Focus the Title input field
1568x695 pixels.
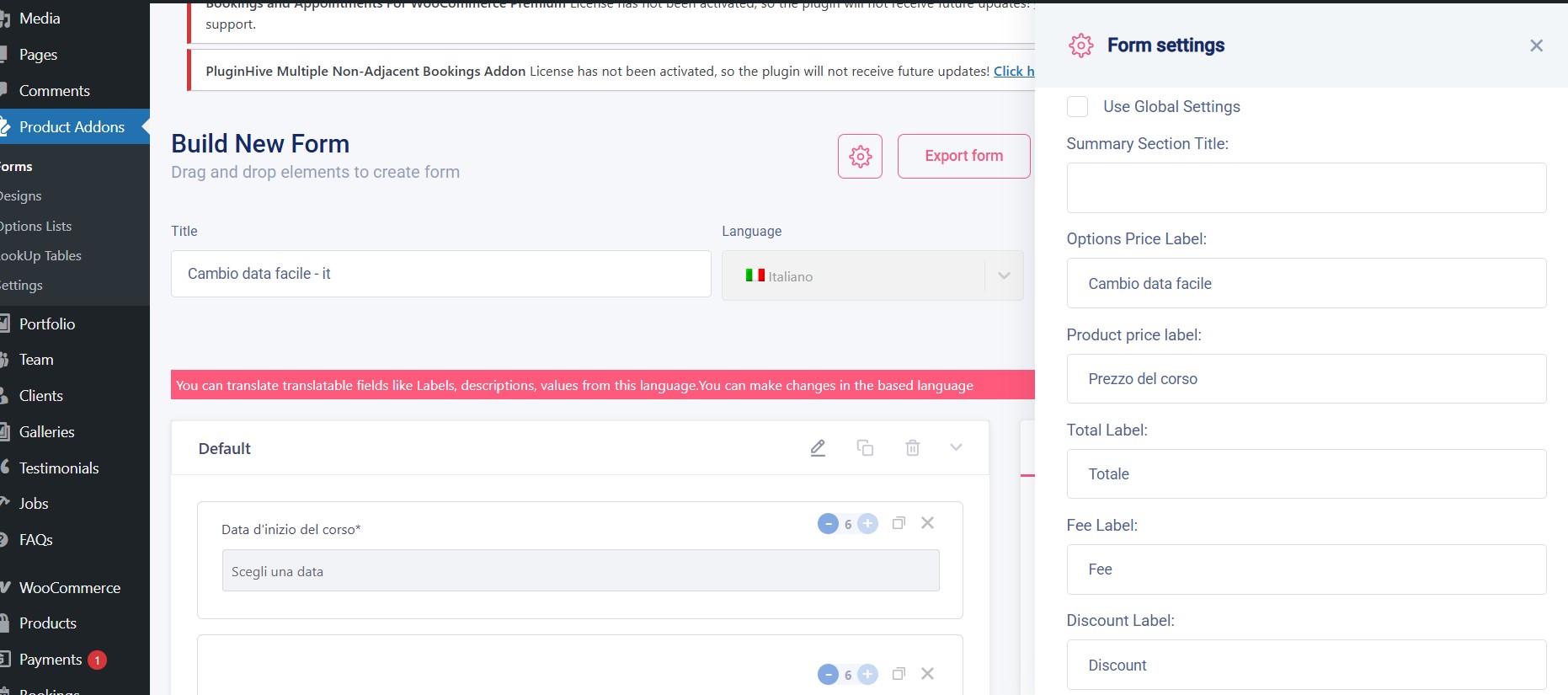pyautogui.click(x=441, y=274)
